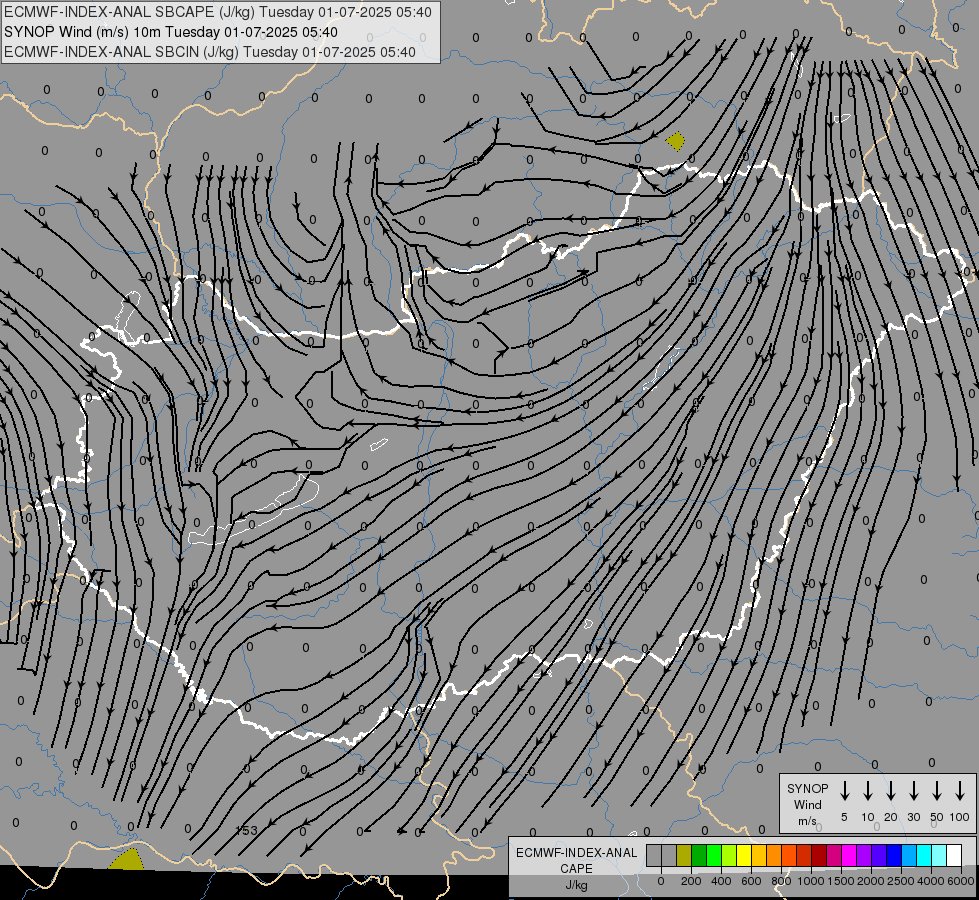The width and height of the screenshot is (979, 900).
Task: Click the SYNOP Wind m/s legend label
Action: pyautogui.click(x=807, y=804)
